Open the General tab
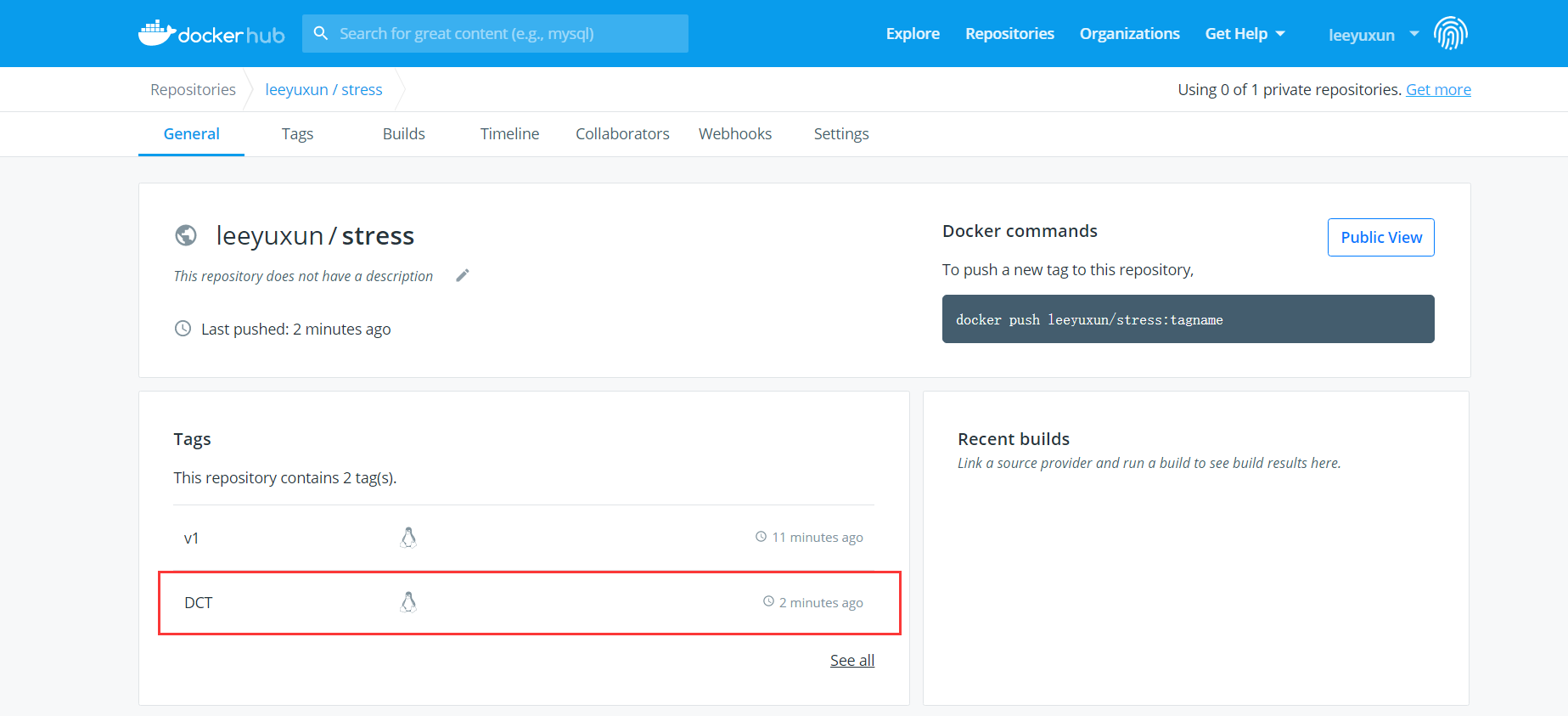This screenshot has width=1568, height=716. point(192,134)
